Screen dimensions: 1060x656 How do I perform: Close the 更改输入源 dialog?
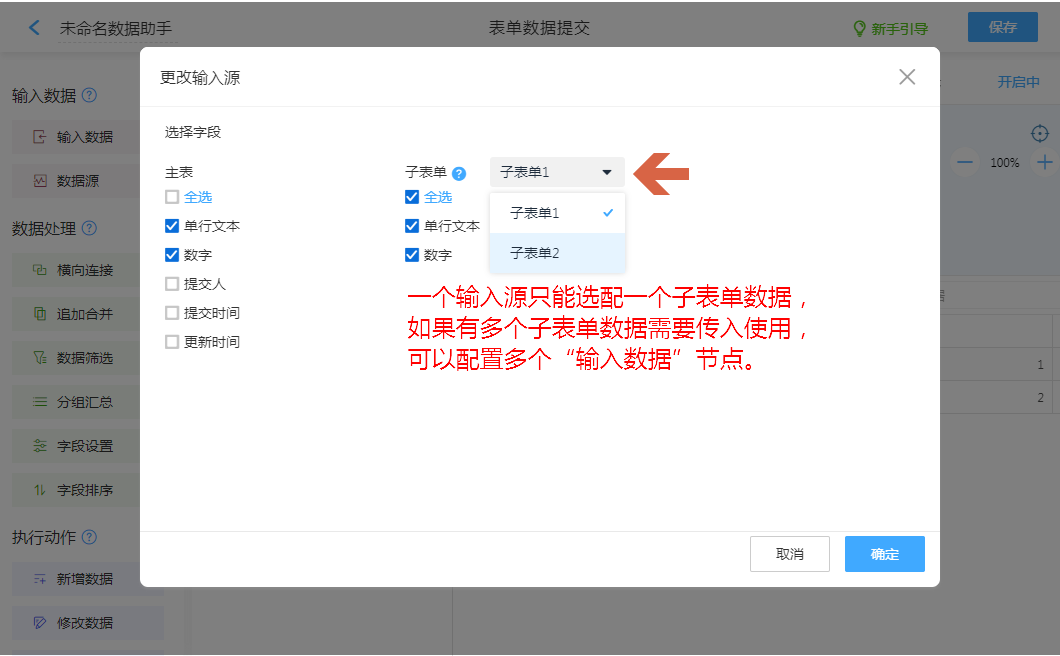907,77
